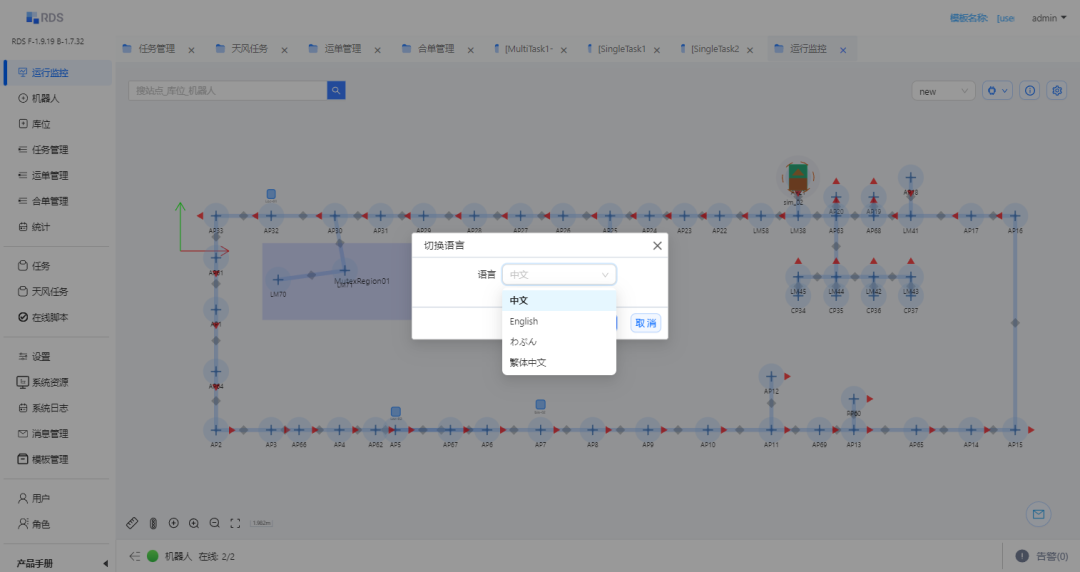Open the robot display options dropdown button
1080x572 pixels.
997,91
